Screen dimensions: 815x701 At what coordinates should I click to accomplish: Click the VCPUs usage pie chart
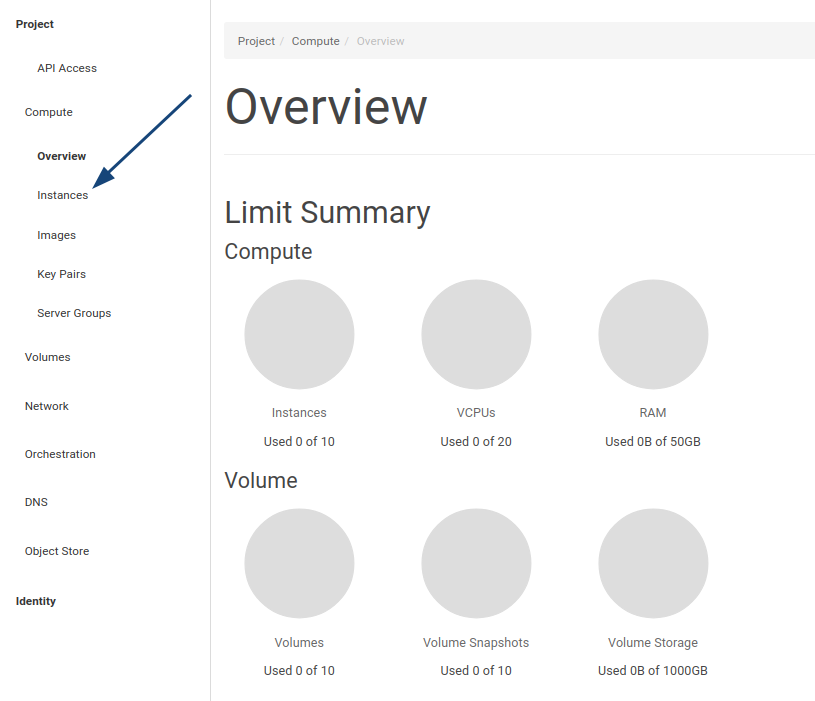click(x=476, y=334)
